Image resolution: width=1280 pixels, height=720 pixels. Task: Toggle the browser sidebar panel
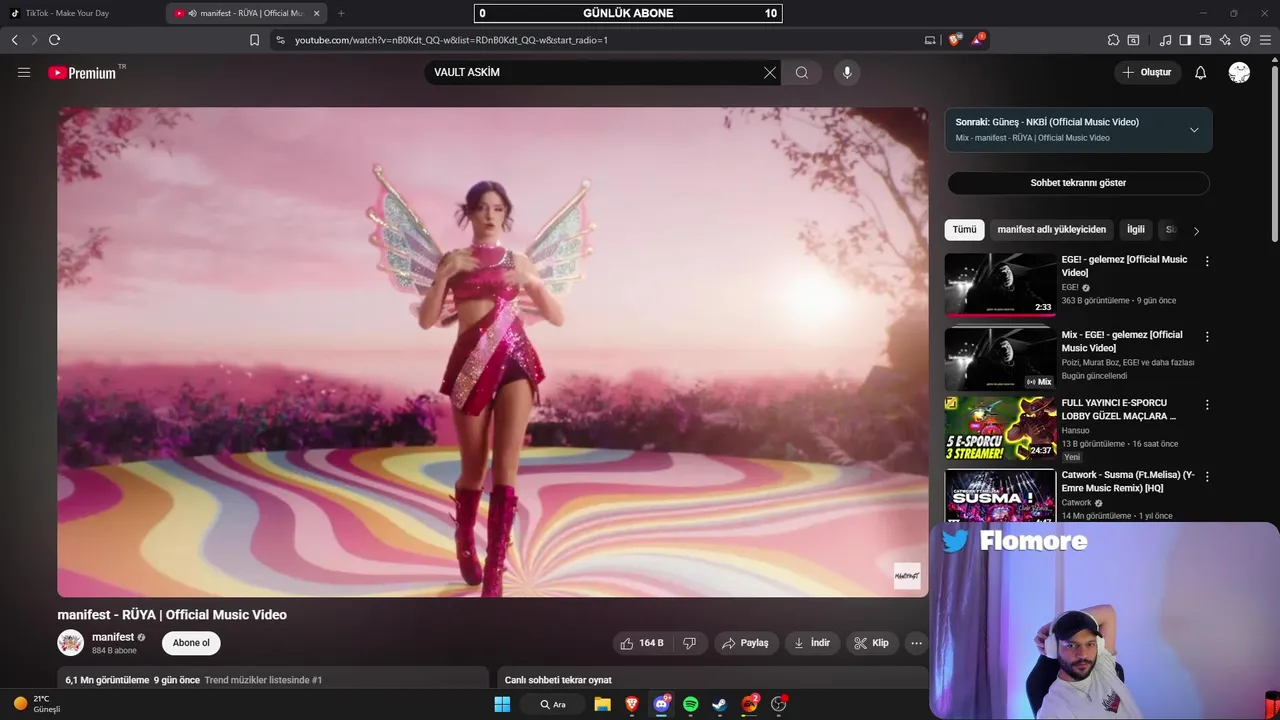click(x=1185, y=40)
